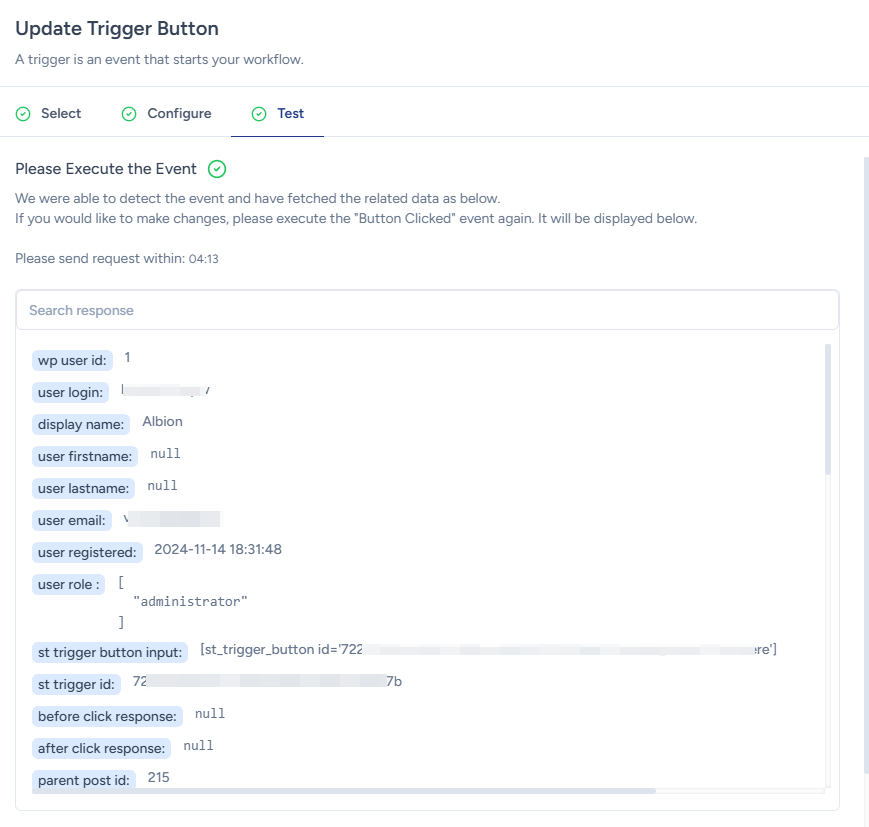
Task: Choose the user email label chip
Action: click(x=71, y=520)
